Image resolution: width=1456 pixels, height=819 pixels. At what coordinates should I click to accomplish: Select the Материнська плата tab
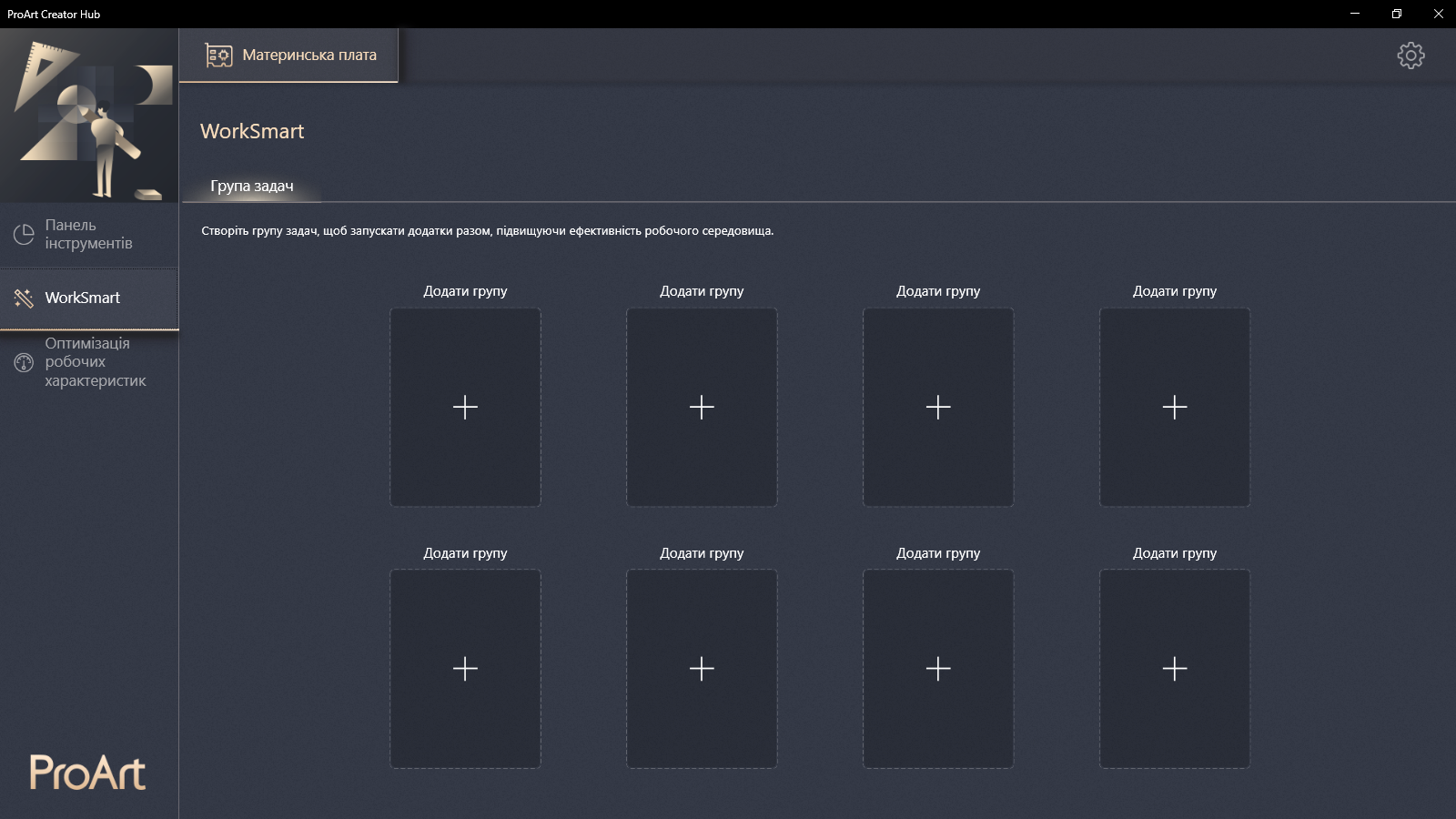click(x=289, y=56)
